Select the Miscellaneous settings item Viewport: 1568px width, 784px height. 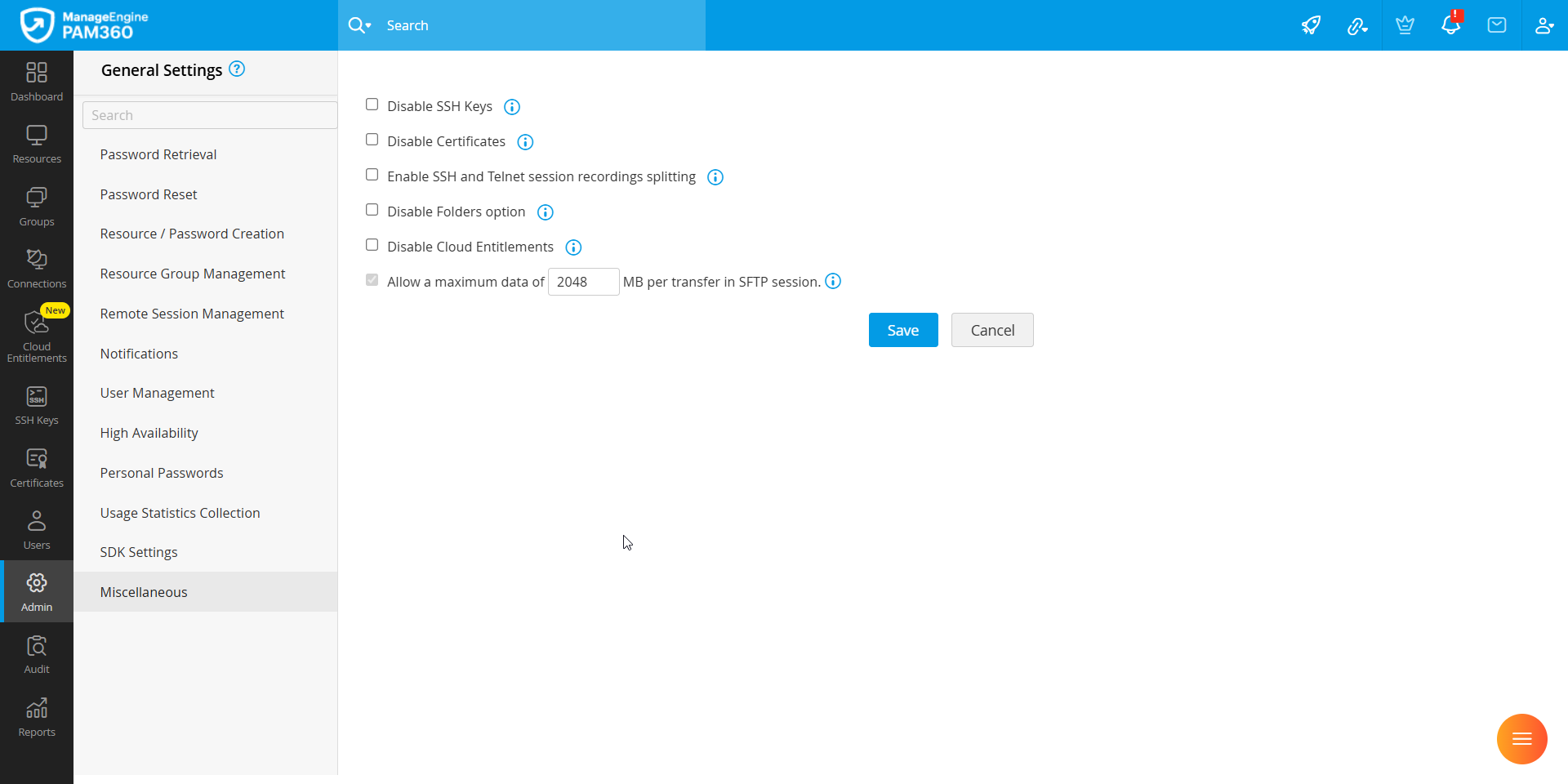tap(206, 592)
